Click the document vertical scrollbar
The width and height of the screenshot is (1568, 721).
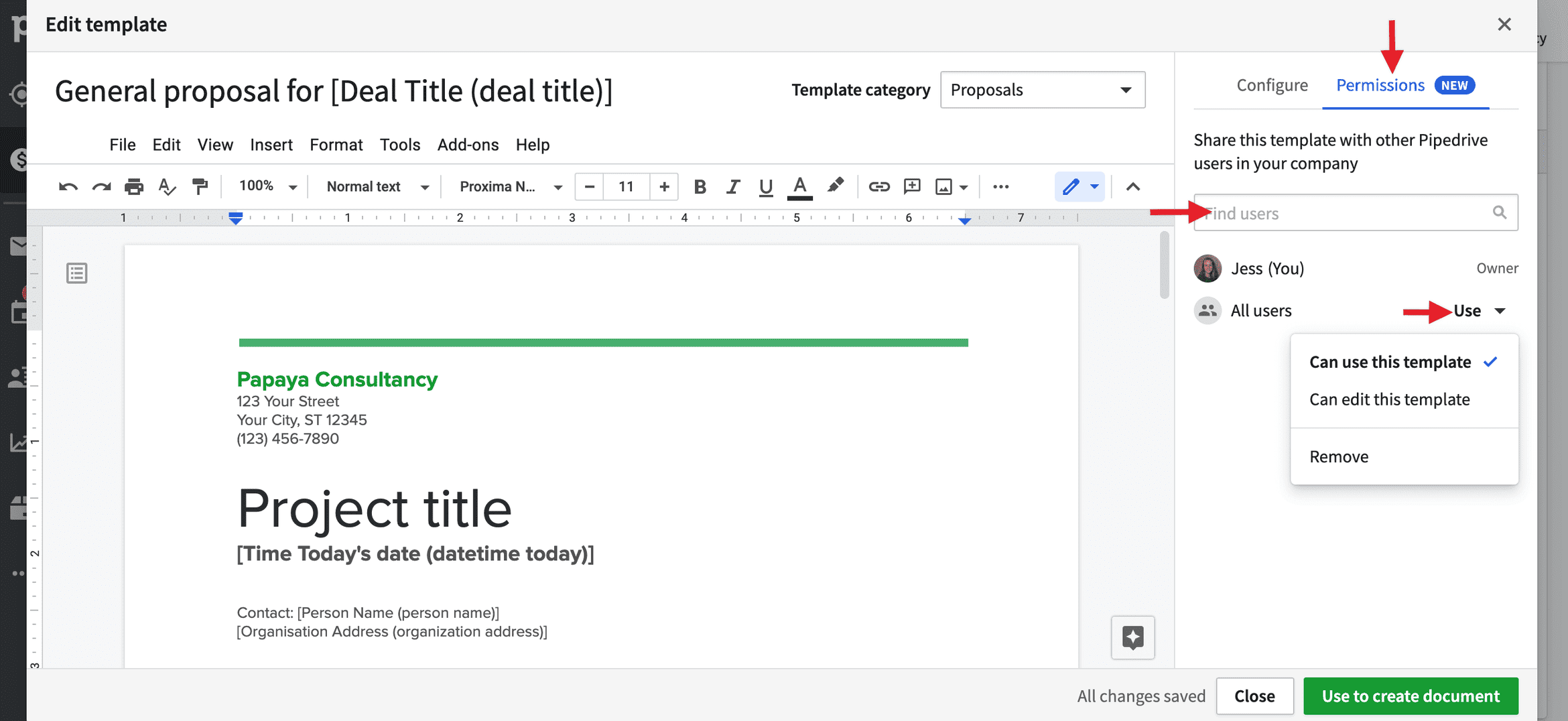pyautogui.click(x=1165, y=265)
